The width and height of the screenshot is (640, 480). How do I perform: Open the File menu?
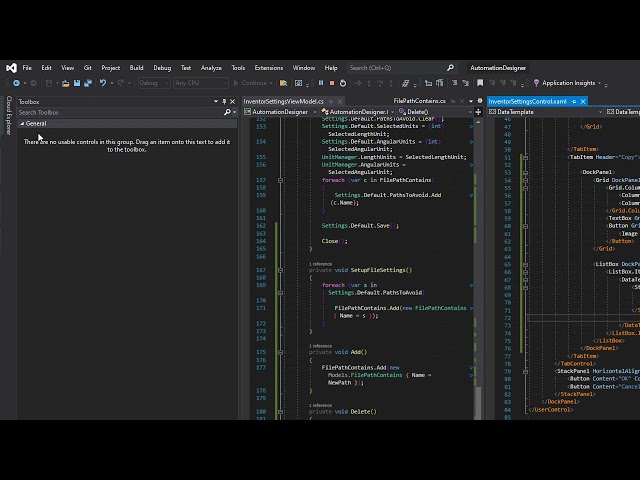[27, 68]
